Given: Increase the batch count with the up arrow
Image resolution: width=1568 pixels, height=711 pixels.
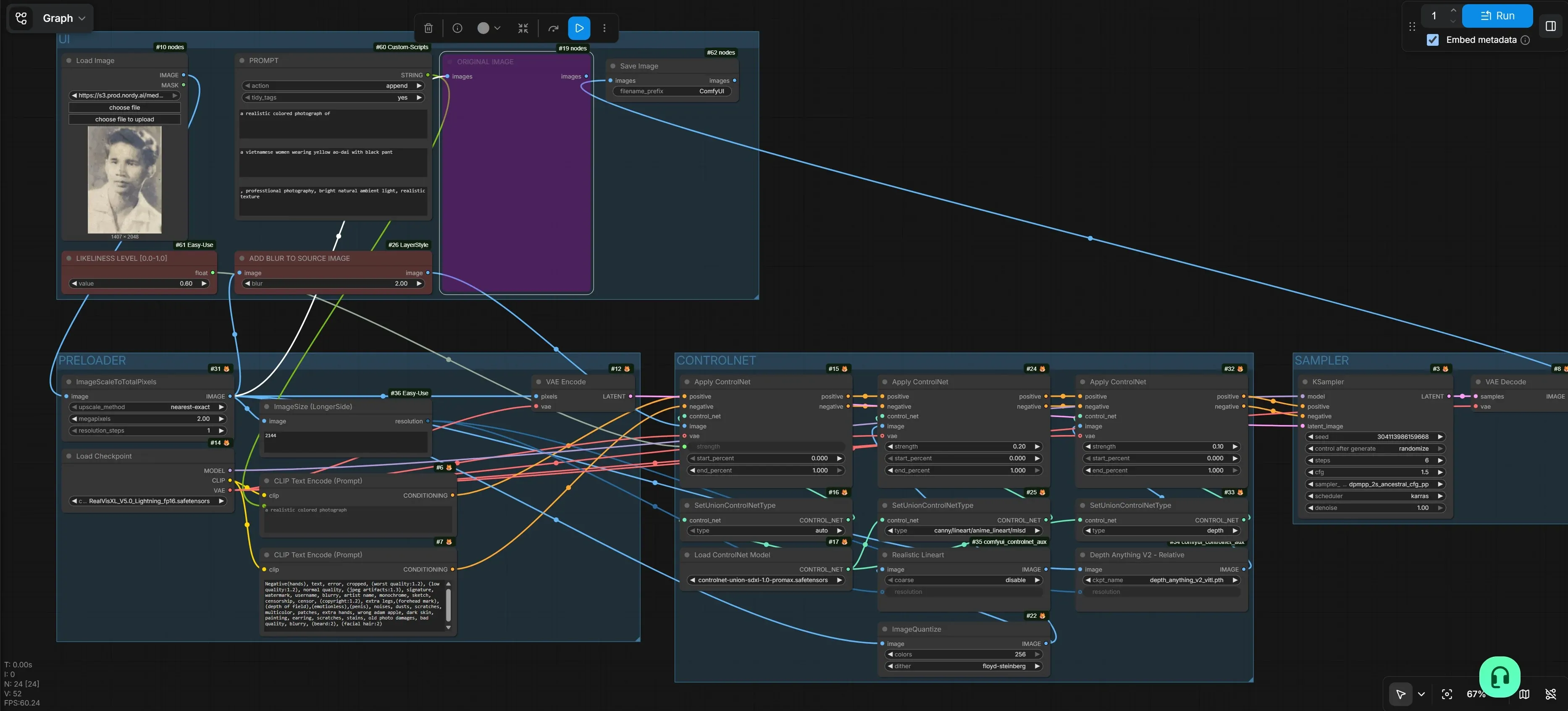Looking at the screenshot, I should click(1454, 10).
